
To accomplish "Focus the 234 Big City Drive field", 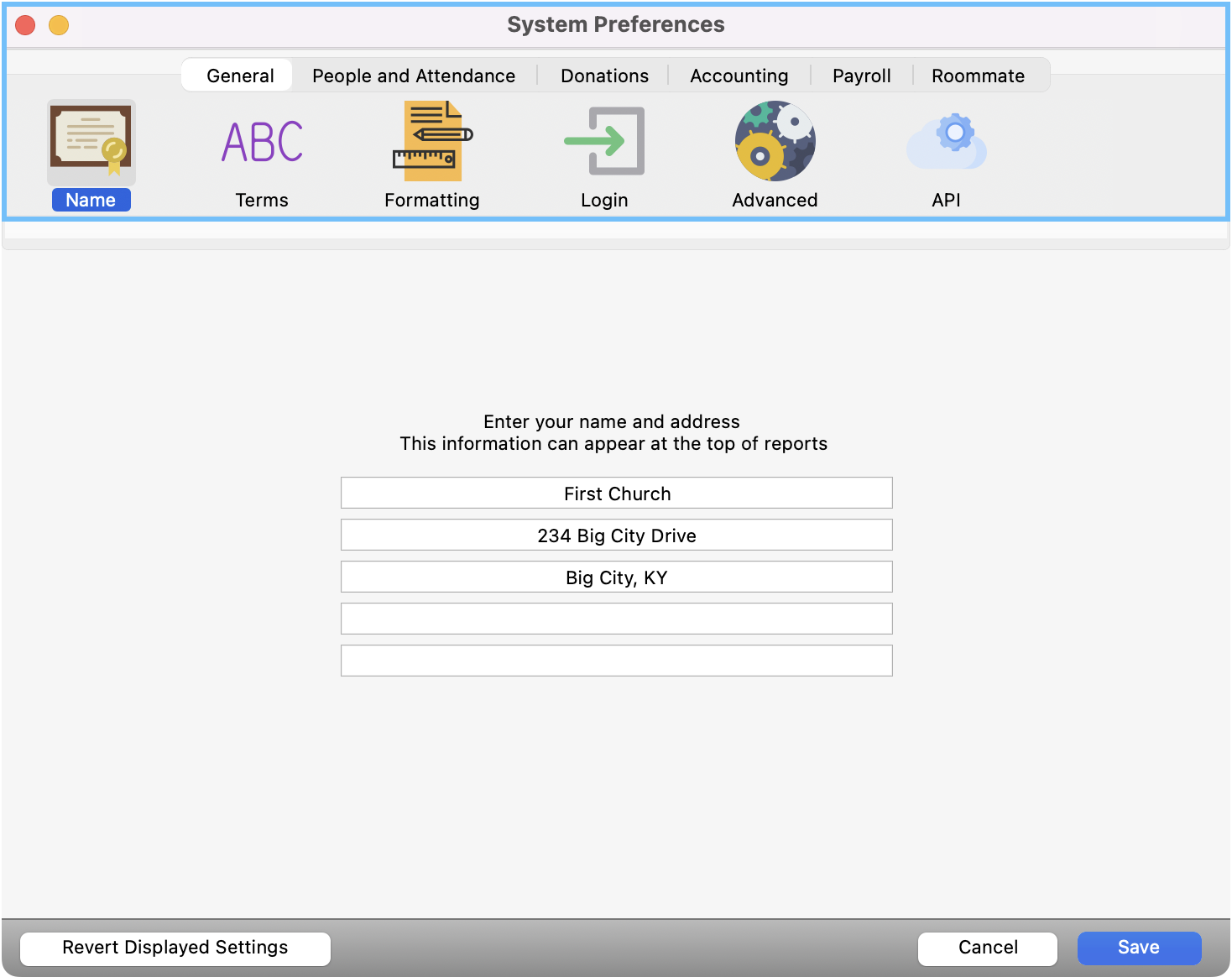I will 616,536.
